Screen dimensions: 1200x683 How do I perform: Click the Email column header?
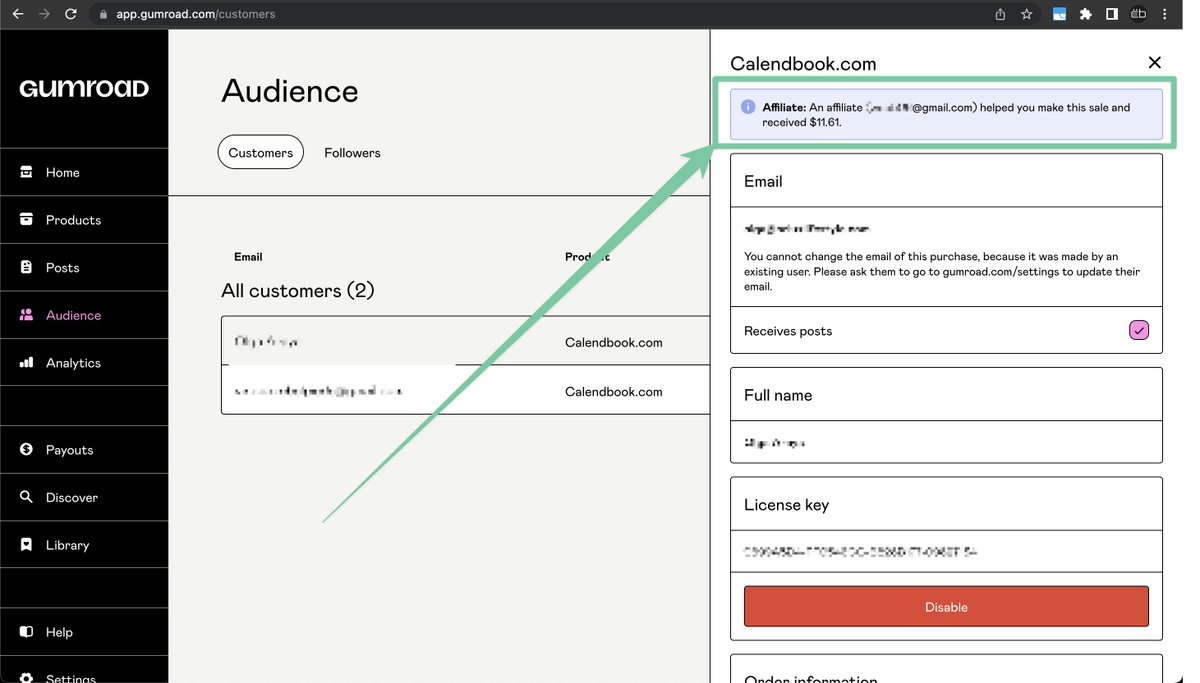(x=248, y=257)
